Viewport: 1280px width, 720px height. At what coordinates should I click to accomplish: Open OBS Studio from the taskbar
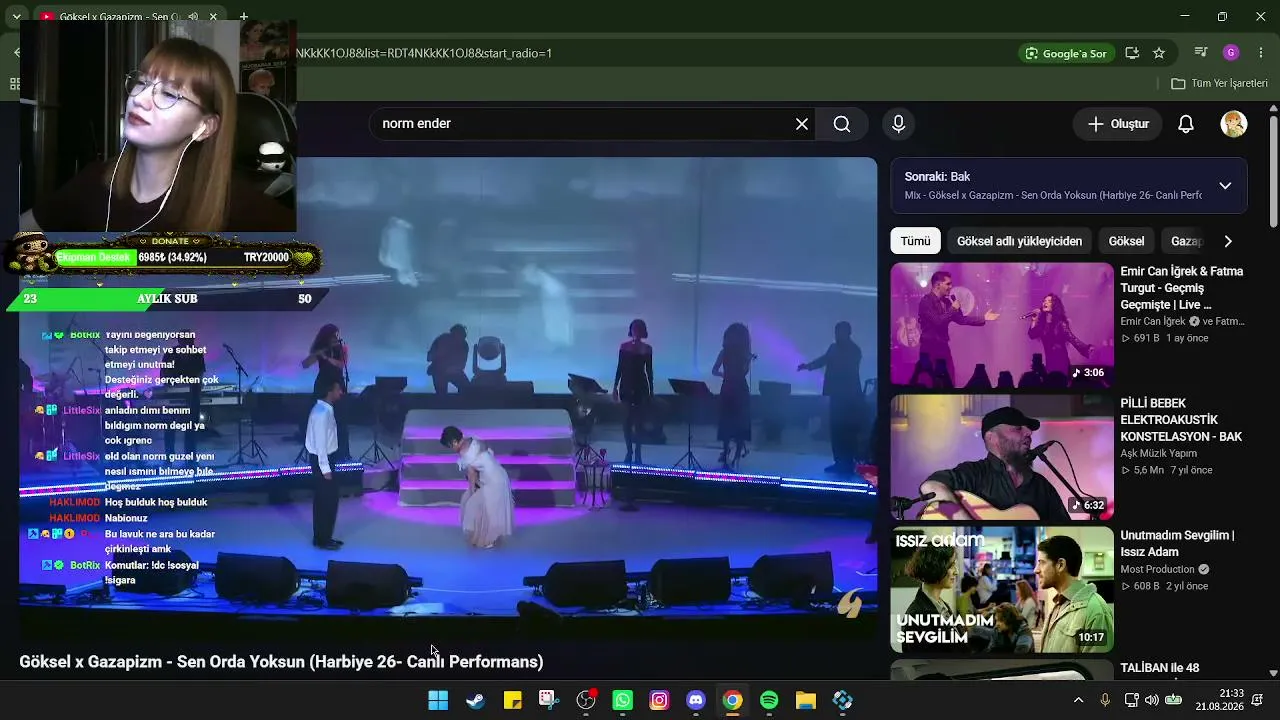click(x=586, y=700)
